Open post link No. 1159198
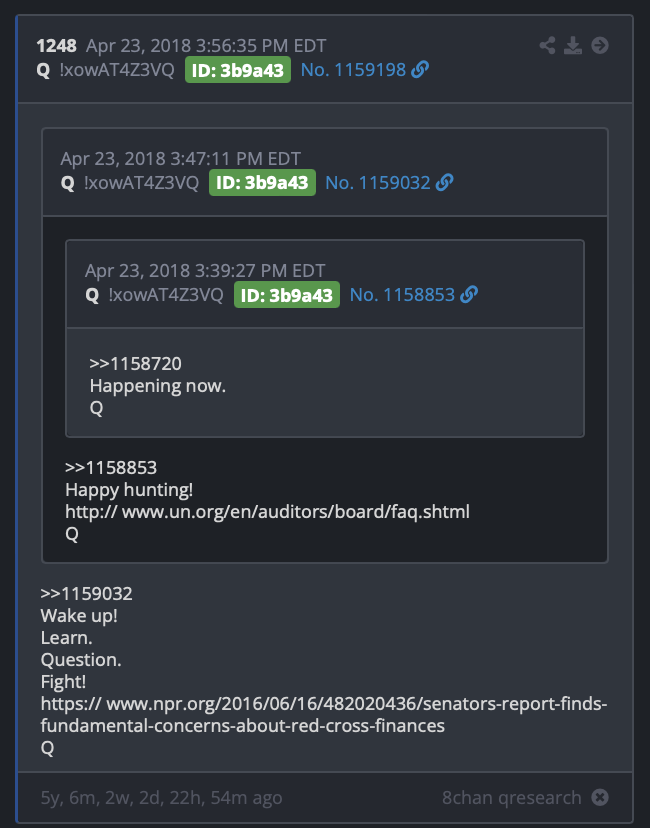Image resolution: width=650 pixels, height=828 pixels. pyautogui.click(x=353, y=70)
